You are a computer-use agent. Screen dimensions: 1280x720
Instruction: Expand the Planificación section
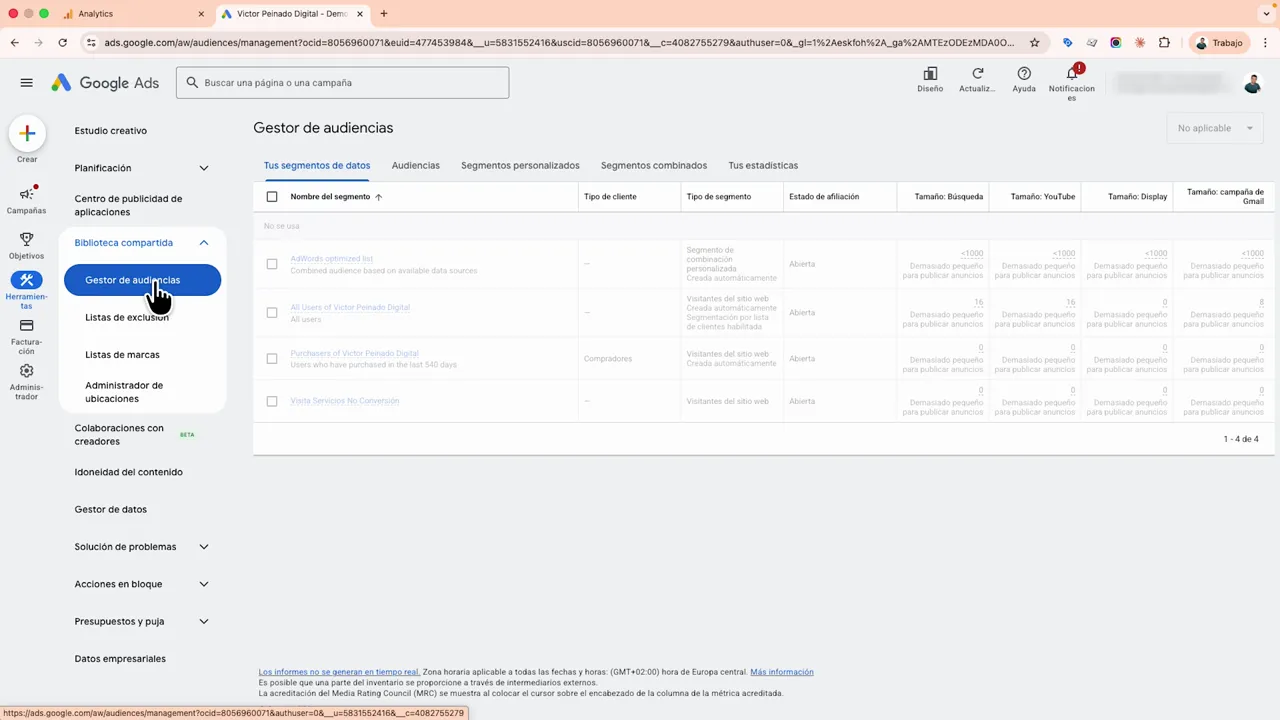204,168
